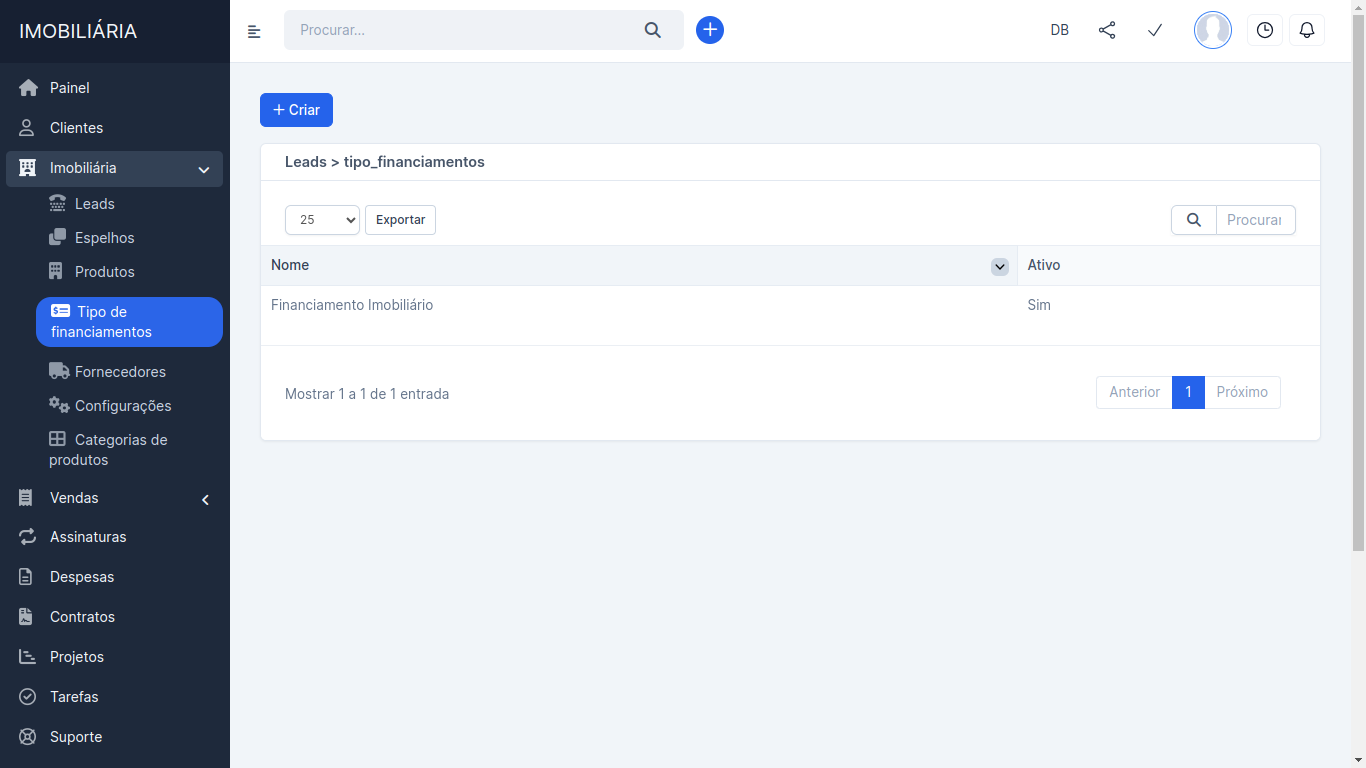1366x768 pixels.
Task: Go to Leads in the sidebar
Action: click(x=94, y=204)
